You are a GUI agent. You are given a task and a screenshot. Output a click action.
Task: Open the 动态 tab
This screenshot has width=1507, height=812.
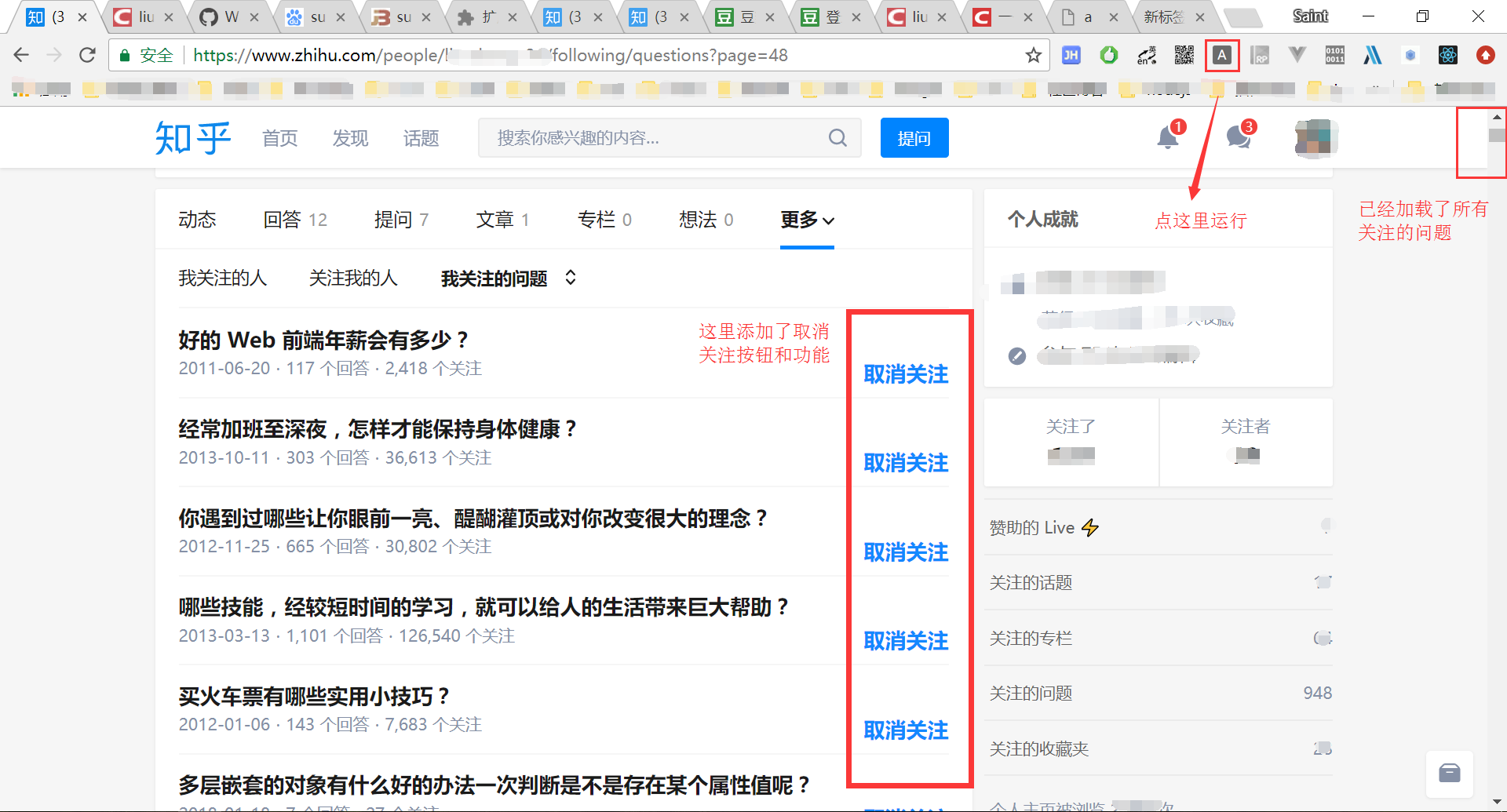click(x=197, y=220)
